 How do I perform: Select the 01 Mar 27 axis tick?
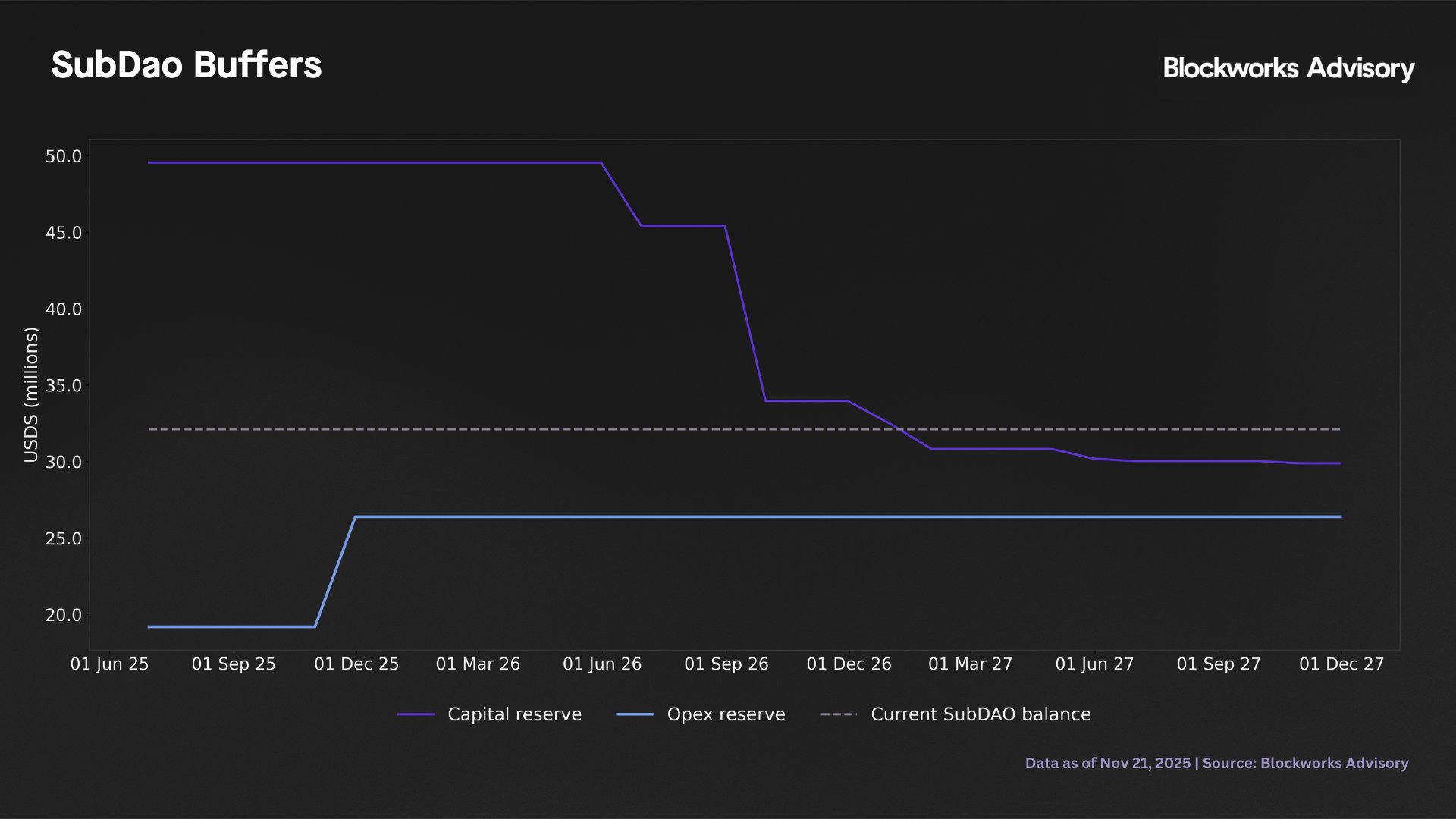point(971,664)
